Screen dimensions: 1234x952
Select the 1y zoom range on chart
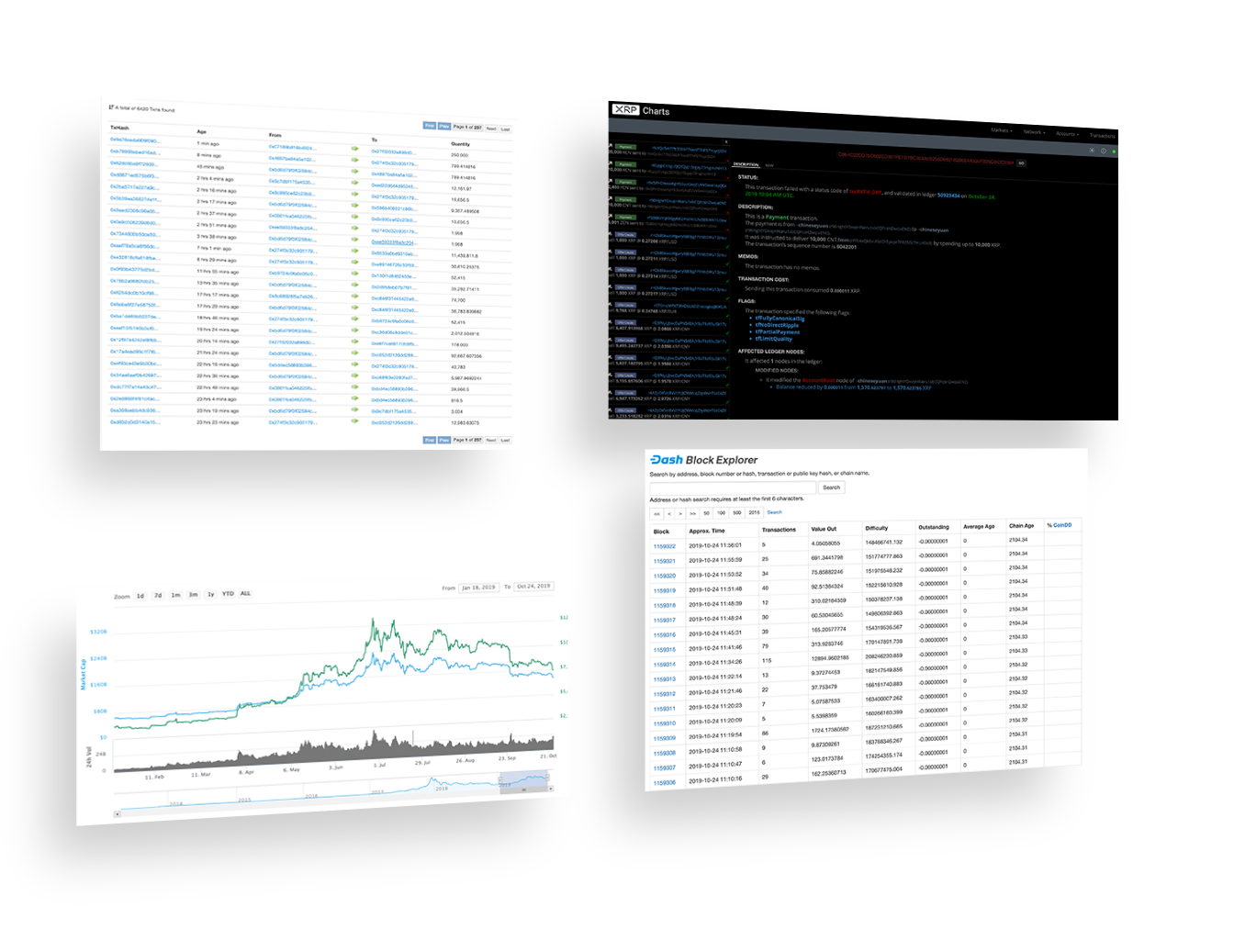(210, 594)
